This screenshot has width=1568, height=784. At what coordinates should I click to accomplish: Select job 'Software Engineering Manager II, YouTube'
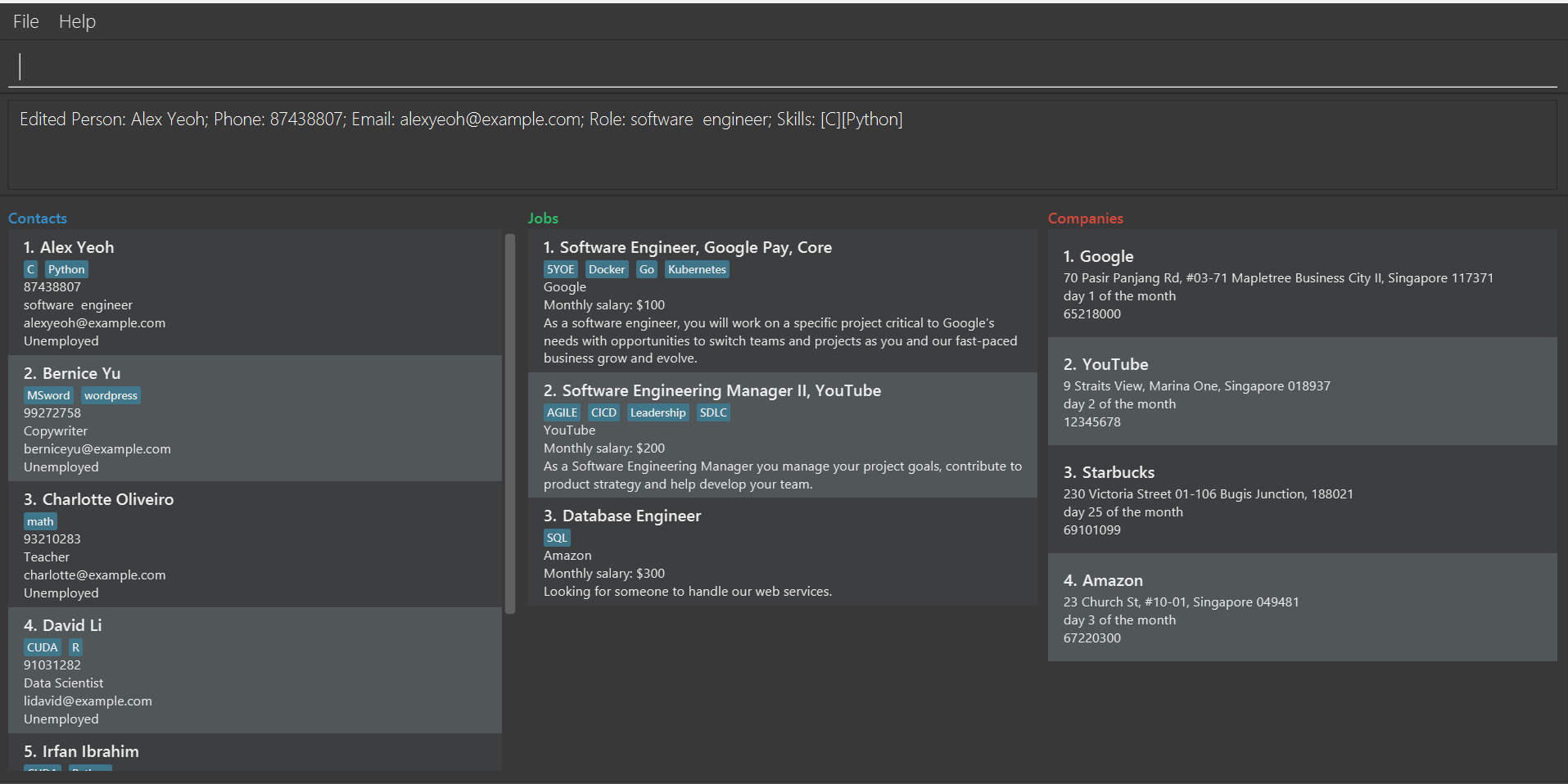[x=712, y=390]
